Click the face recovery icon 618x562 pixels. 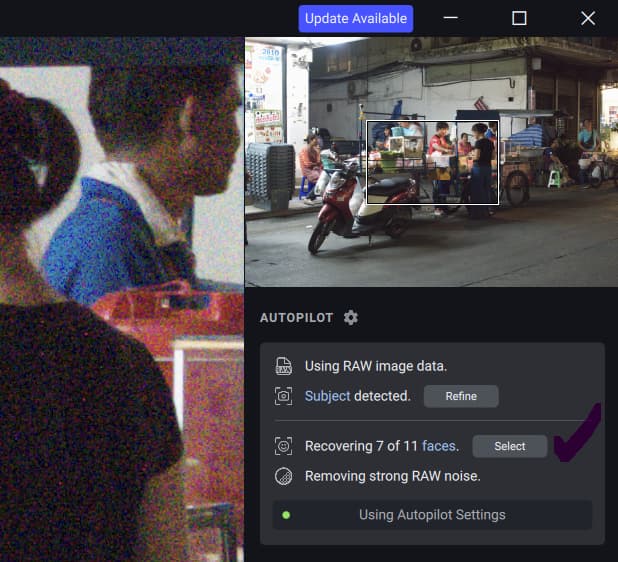coord(284,446)
